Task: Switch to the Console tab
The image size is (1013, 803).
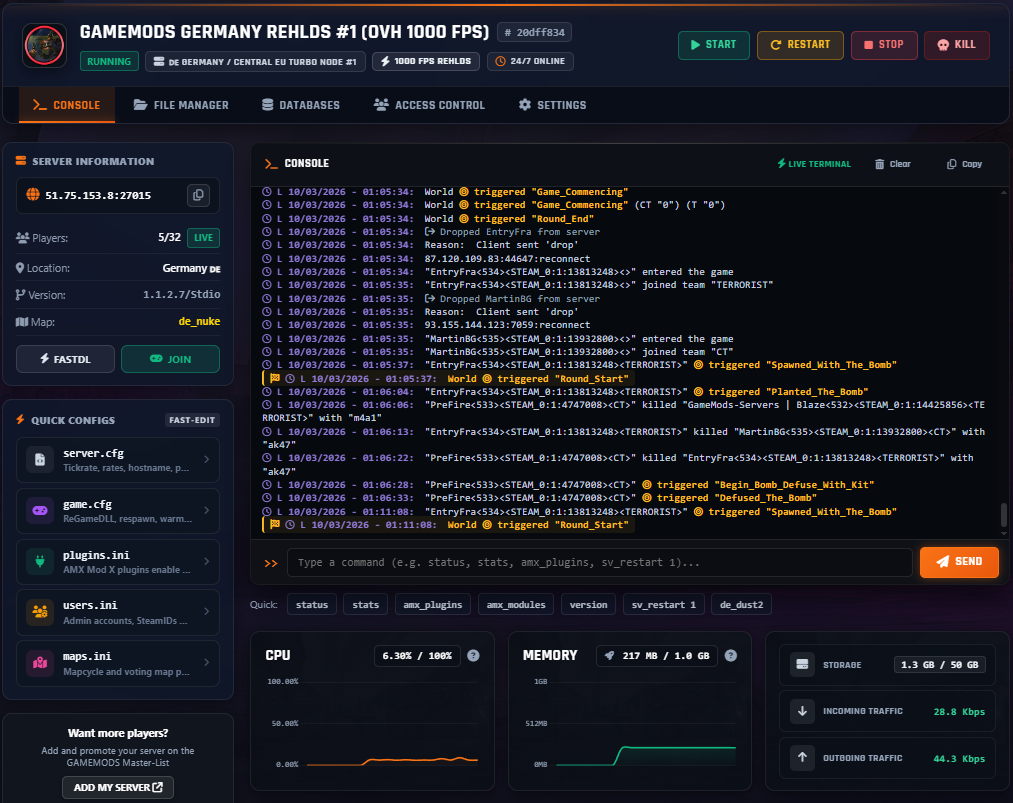Action: tap(67, 105)
